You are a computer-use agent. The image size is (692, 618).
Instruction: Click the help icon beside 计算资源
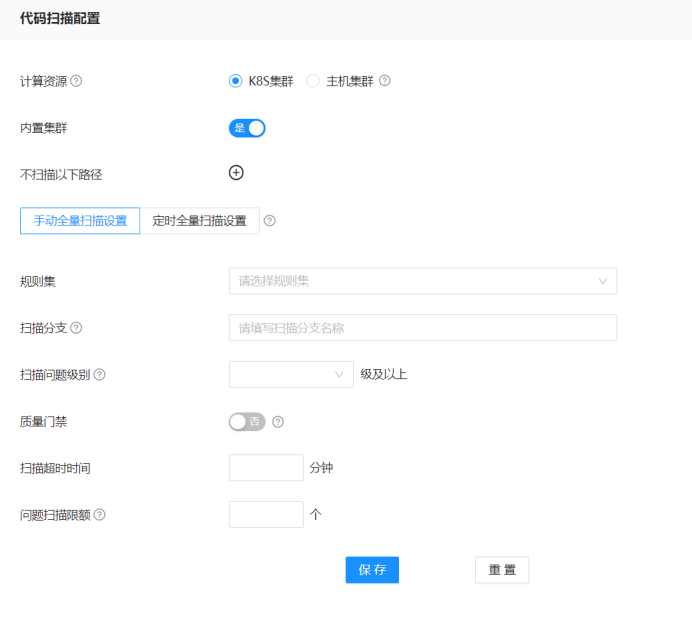[76, 81]
